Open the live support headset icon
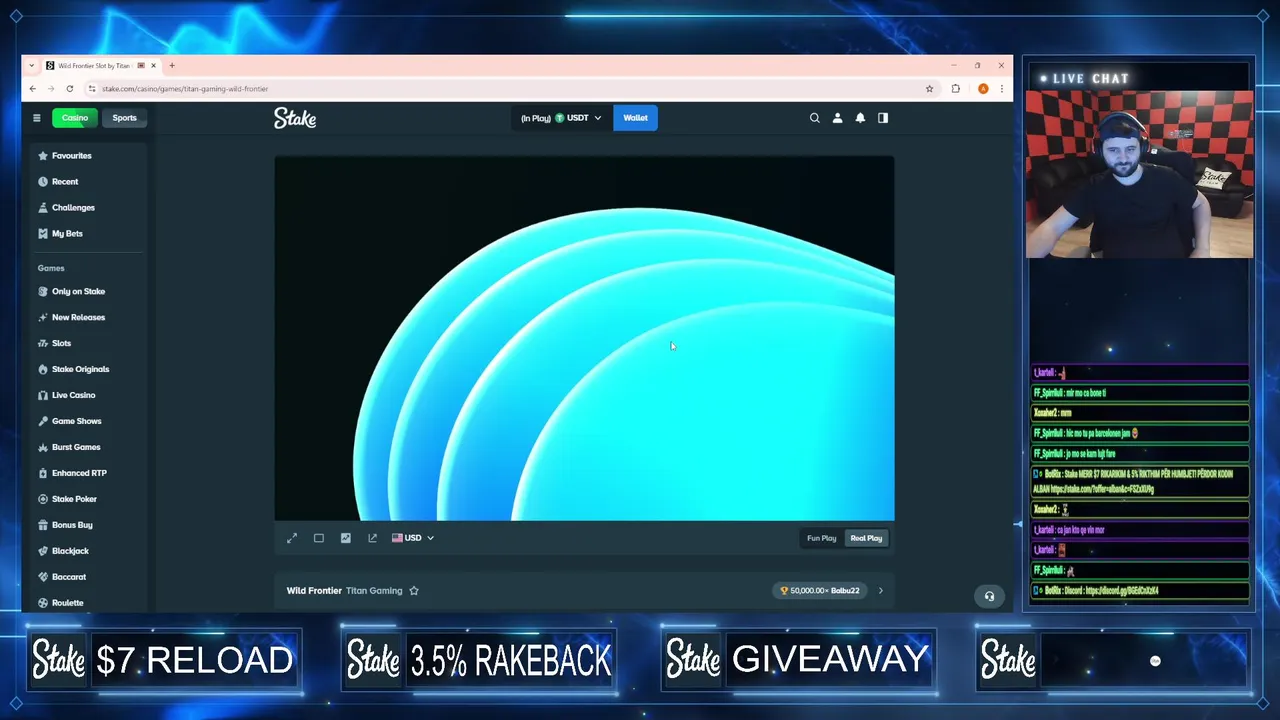The width and height of the screenshot is (1280, 720). point(989,596)
